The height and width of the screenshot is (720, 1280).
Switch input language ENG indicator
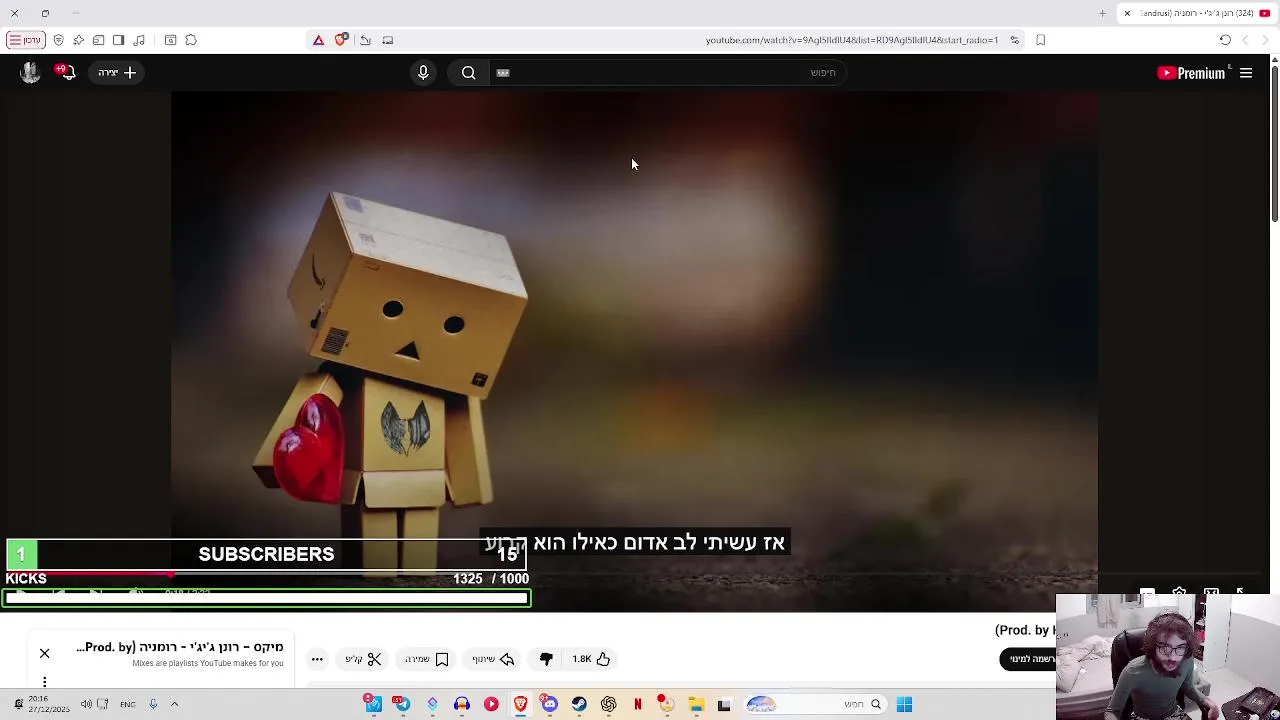(x=127, y=704)
